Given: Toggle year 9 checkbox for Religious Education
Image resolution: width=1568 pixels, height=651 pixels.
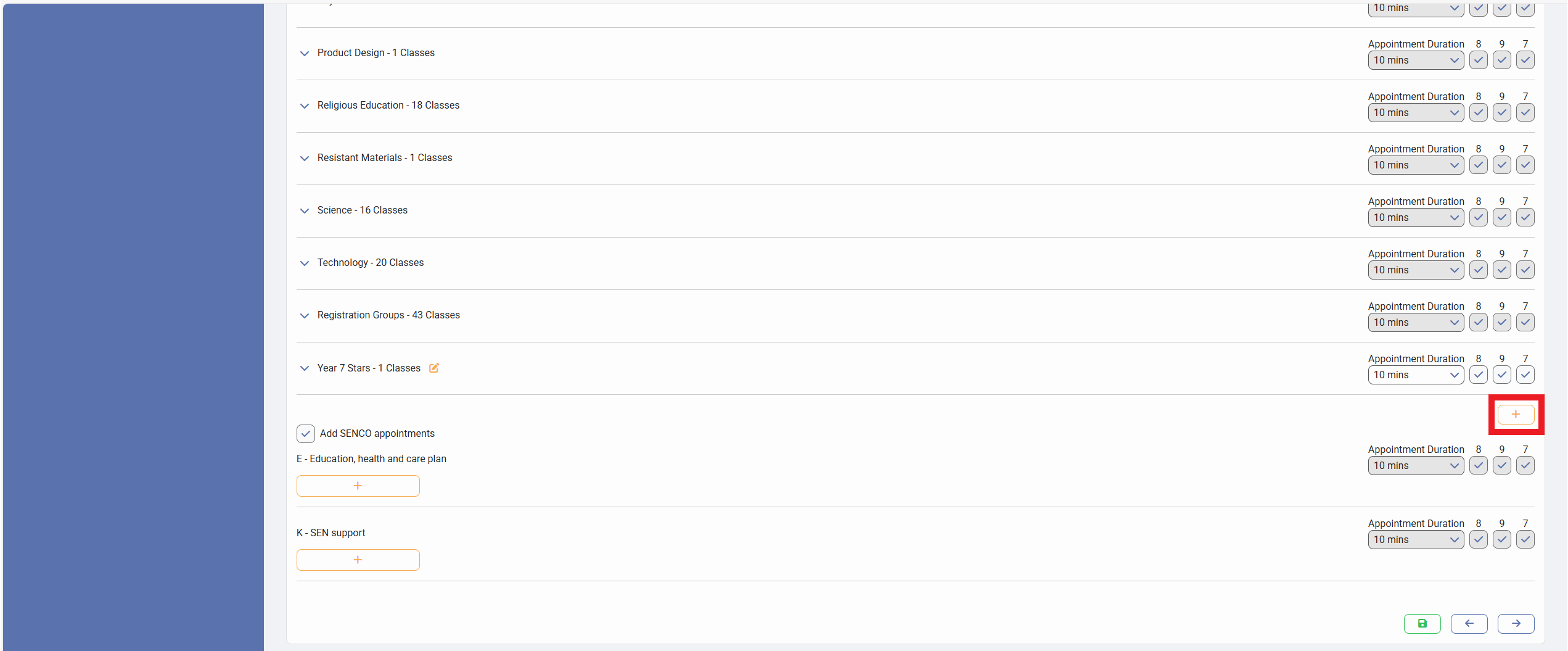Looking at the screenshot, I should coord(1501,112).
